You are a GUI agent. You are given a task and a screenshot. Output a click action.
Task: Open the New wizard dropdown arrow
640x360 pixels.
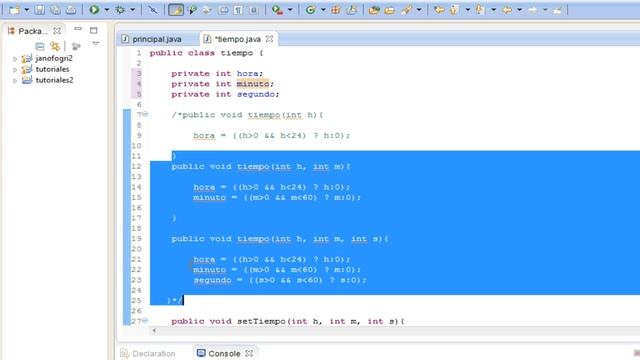click(x=26, y=10)
